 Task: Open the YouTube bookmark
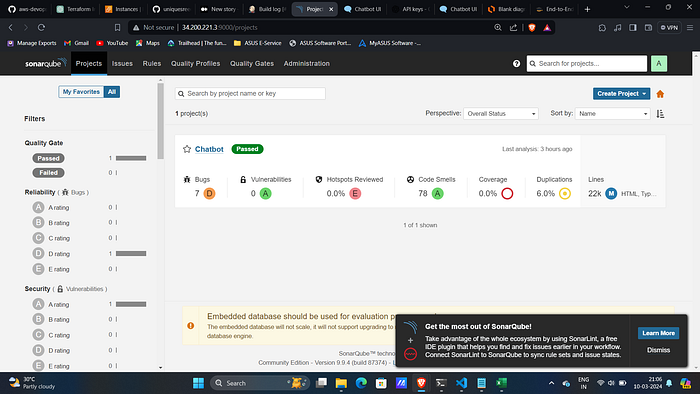(x=112, y=43)
